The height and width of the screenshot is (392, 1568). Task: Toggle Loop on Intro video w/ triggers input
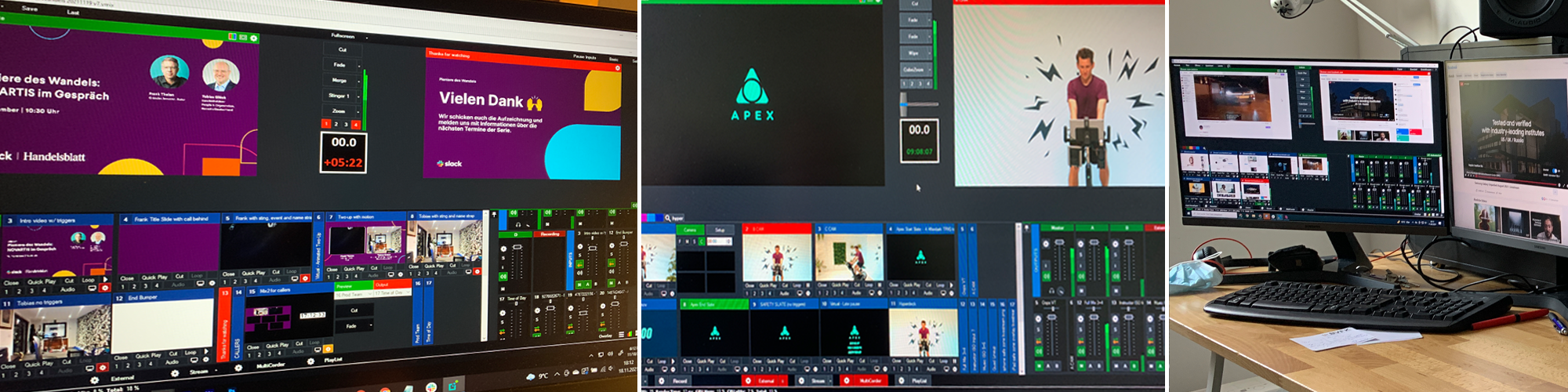pos(88,280)
